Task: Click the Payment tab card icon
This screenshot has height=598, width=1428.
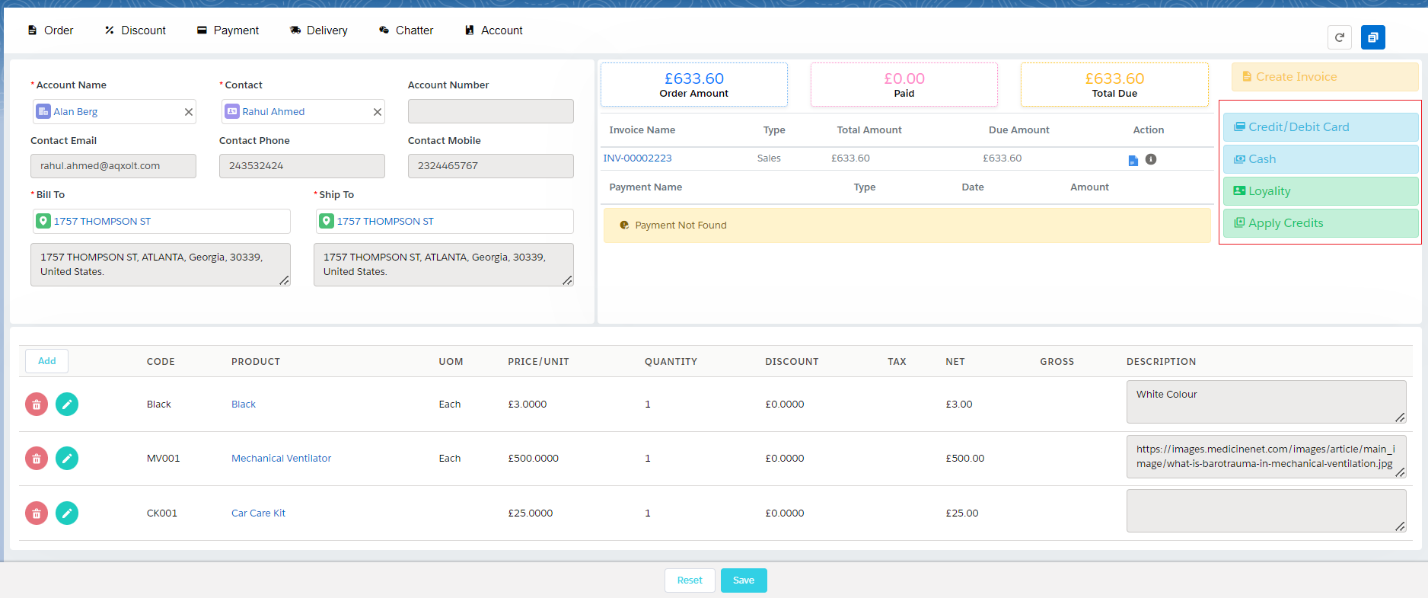Action: coord(202,30)
